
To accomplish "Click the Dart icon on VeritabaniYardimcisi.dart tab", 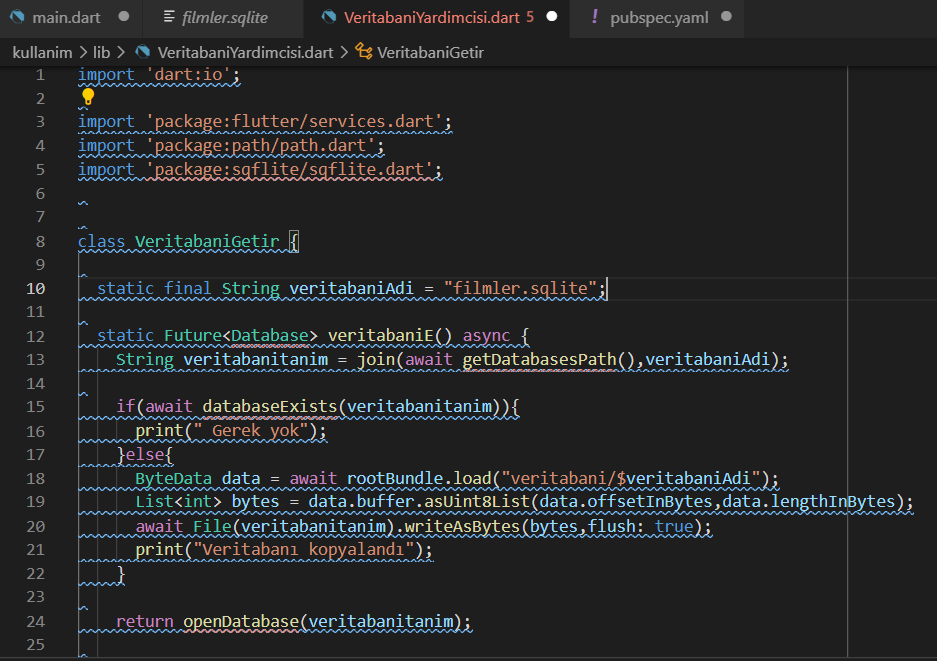I will tap(329, 17).
